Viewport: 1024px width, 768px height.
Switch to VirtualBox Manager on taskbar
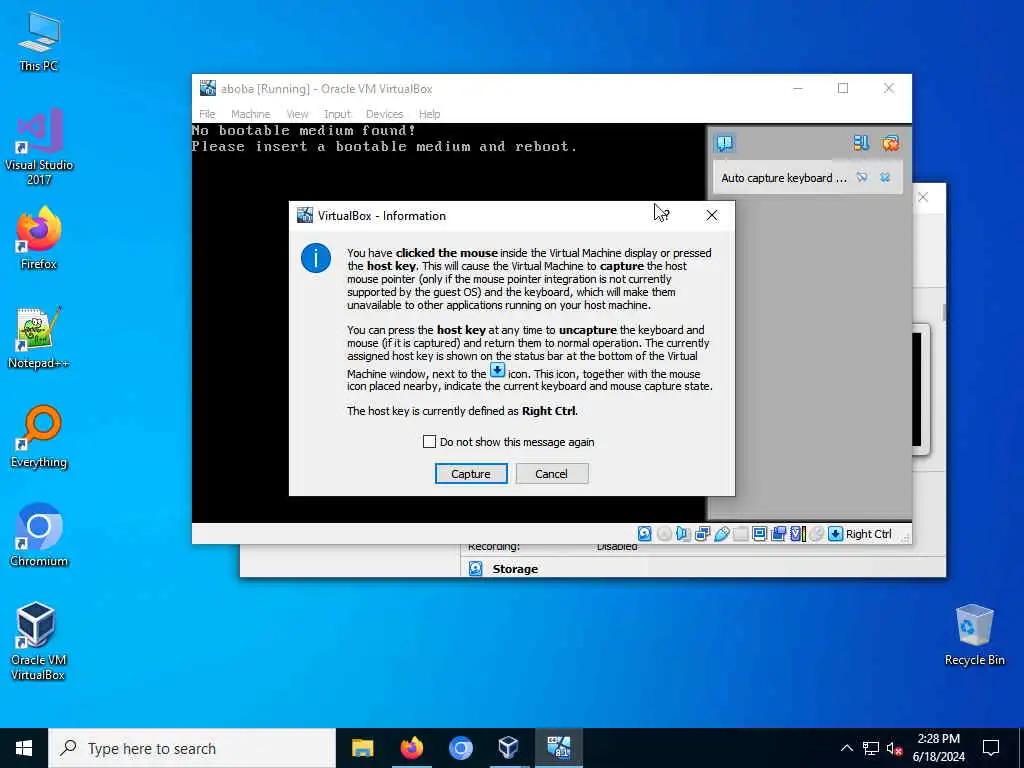point(509,748)
